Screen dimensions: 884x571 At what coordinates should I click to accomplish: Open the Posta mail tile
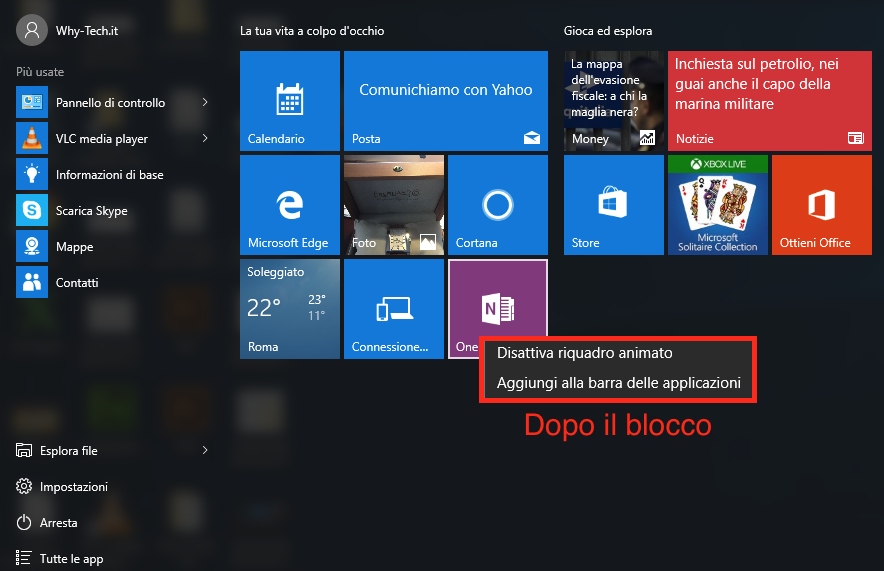[445, 101]
